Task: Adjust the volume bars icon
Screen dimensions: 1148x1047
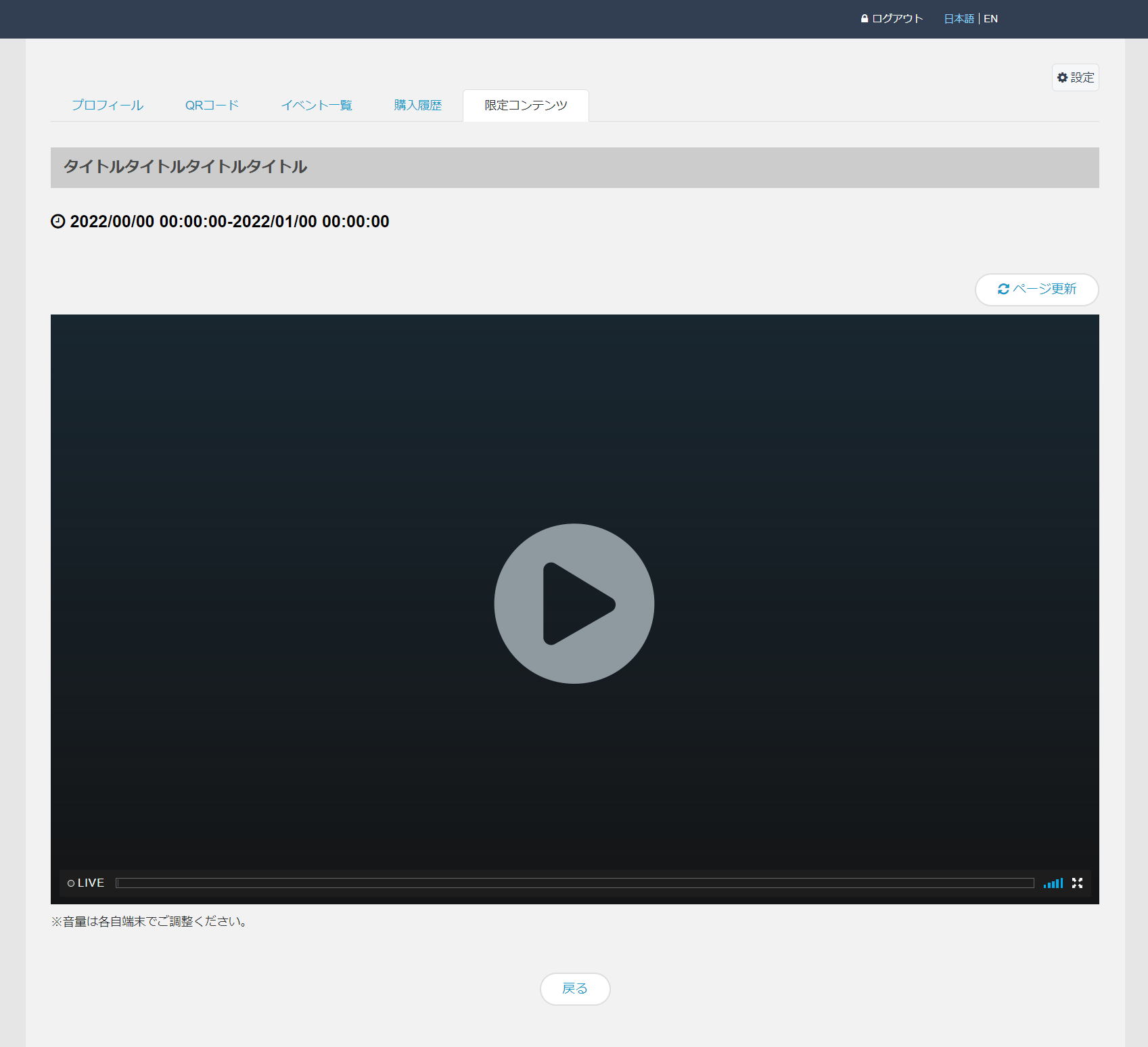Action: pyautogui.click(x=1053, y=883)
